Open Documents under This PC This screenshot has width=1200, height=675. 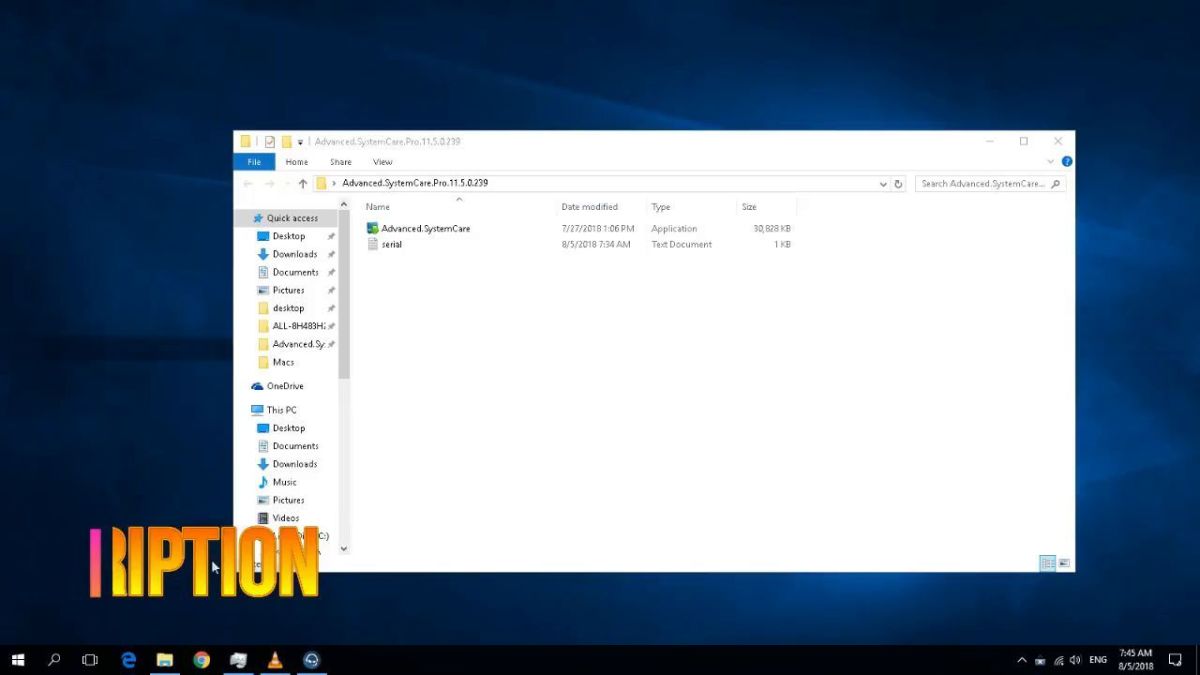295,446
